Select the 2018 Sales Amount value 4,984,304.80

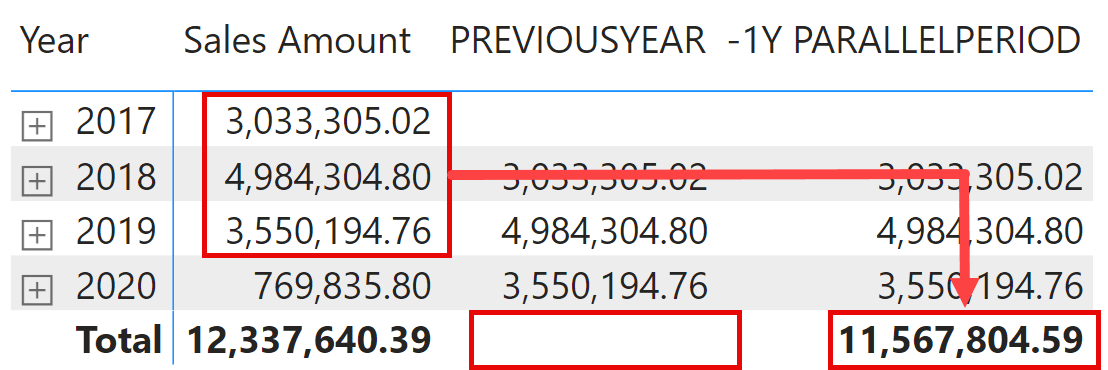(328, 177)
